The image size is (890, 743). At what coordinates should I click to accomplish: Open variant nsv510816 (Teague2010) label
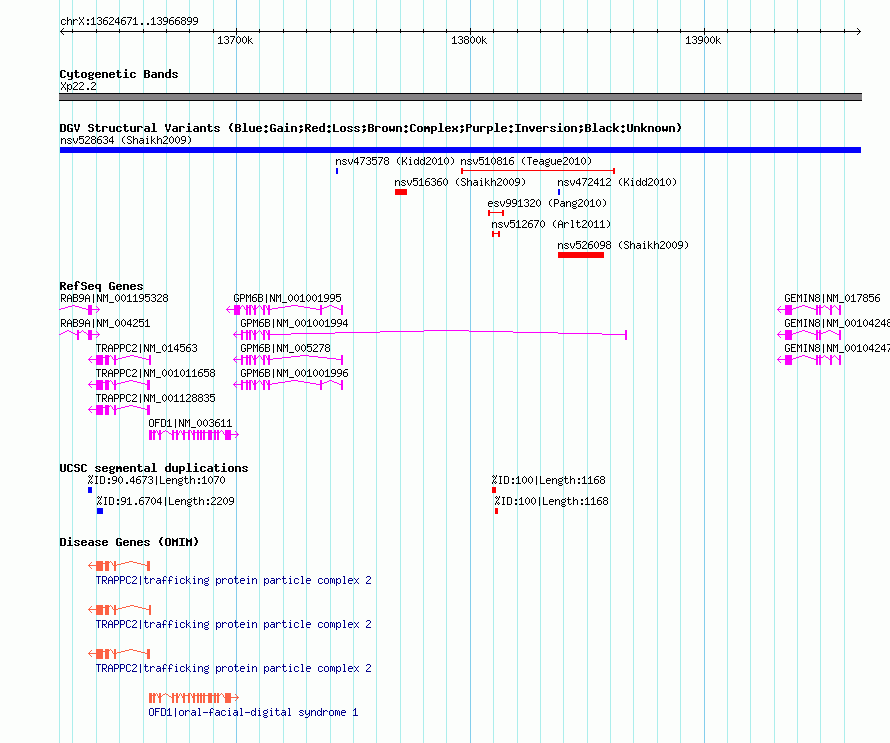coord(526,161)
